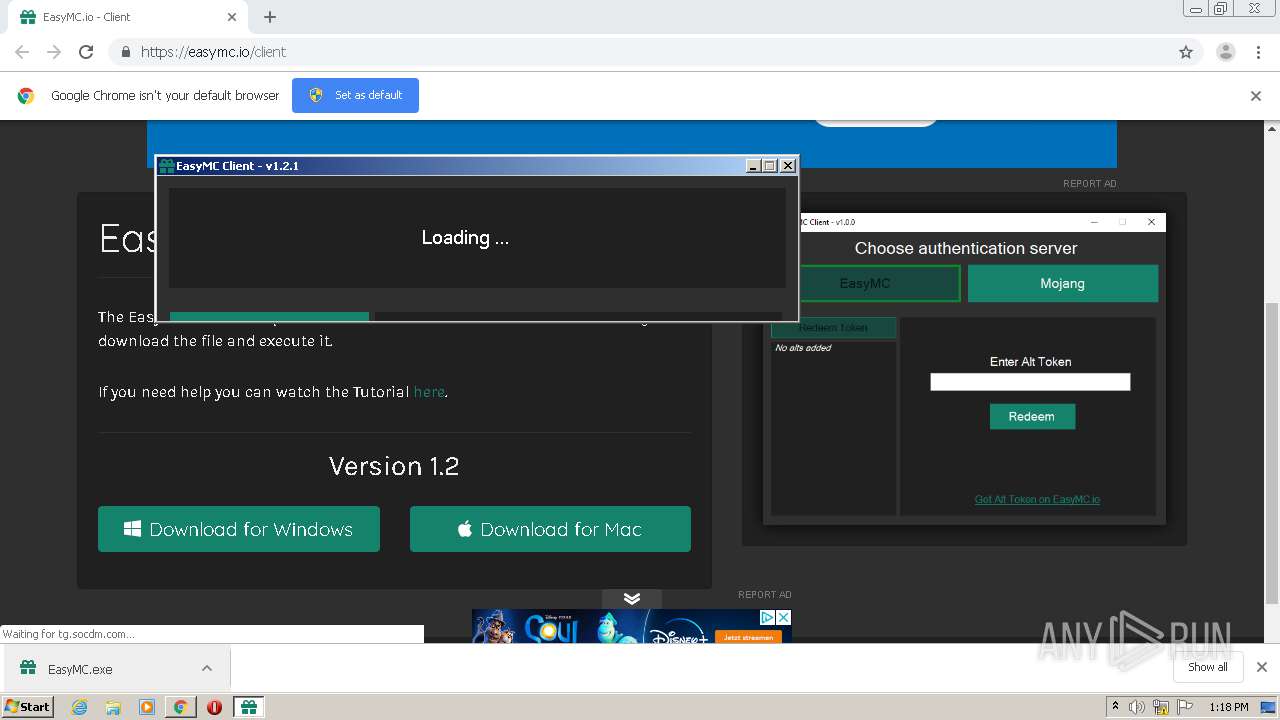Collapse the bottom ad with the chevron
1280x720 pixels.
(632, 598)
